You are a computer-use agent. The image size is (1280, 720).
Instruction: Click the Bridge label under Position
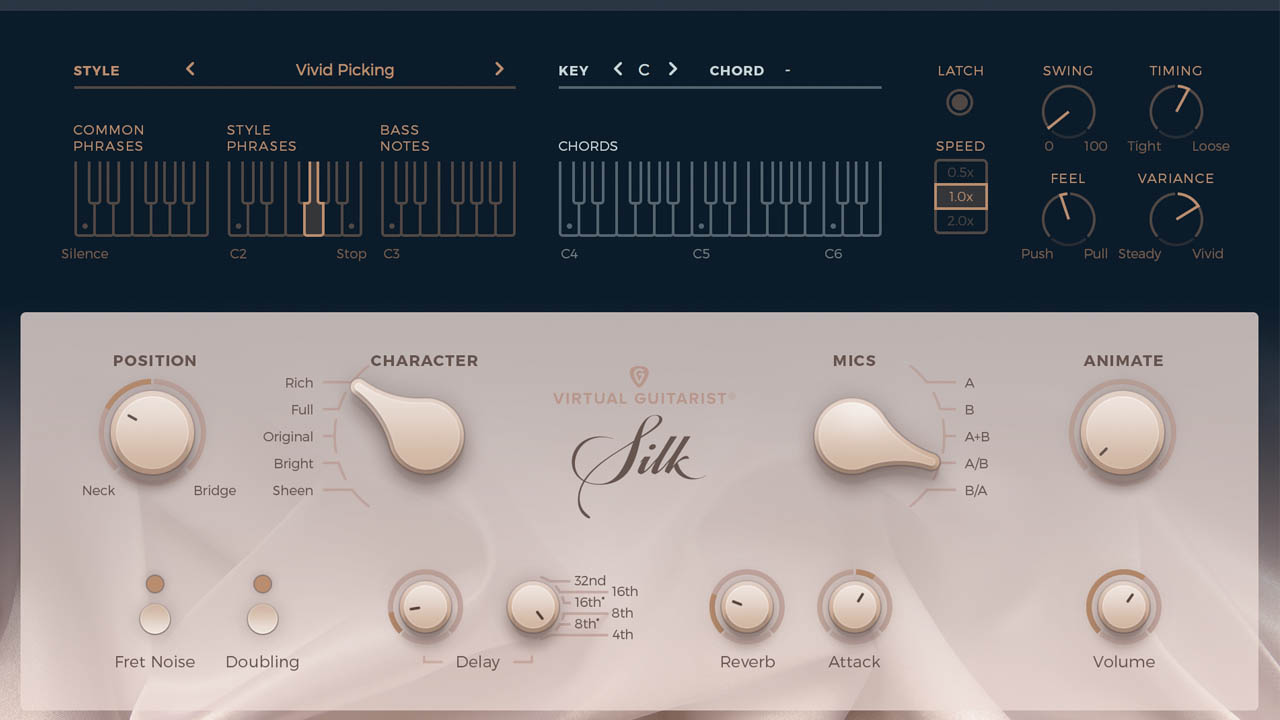click(215, 491)
